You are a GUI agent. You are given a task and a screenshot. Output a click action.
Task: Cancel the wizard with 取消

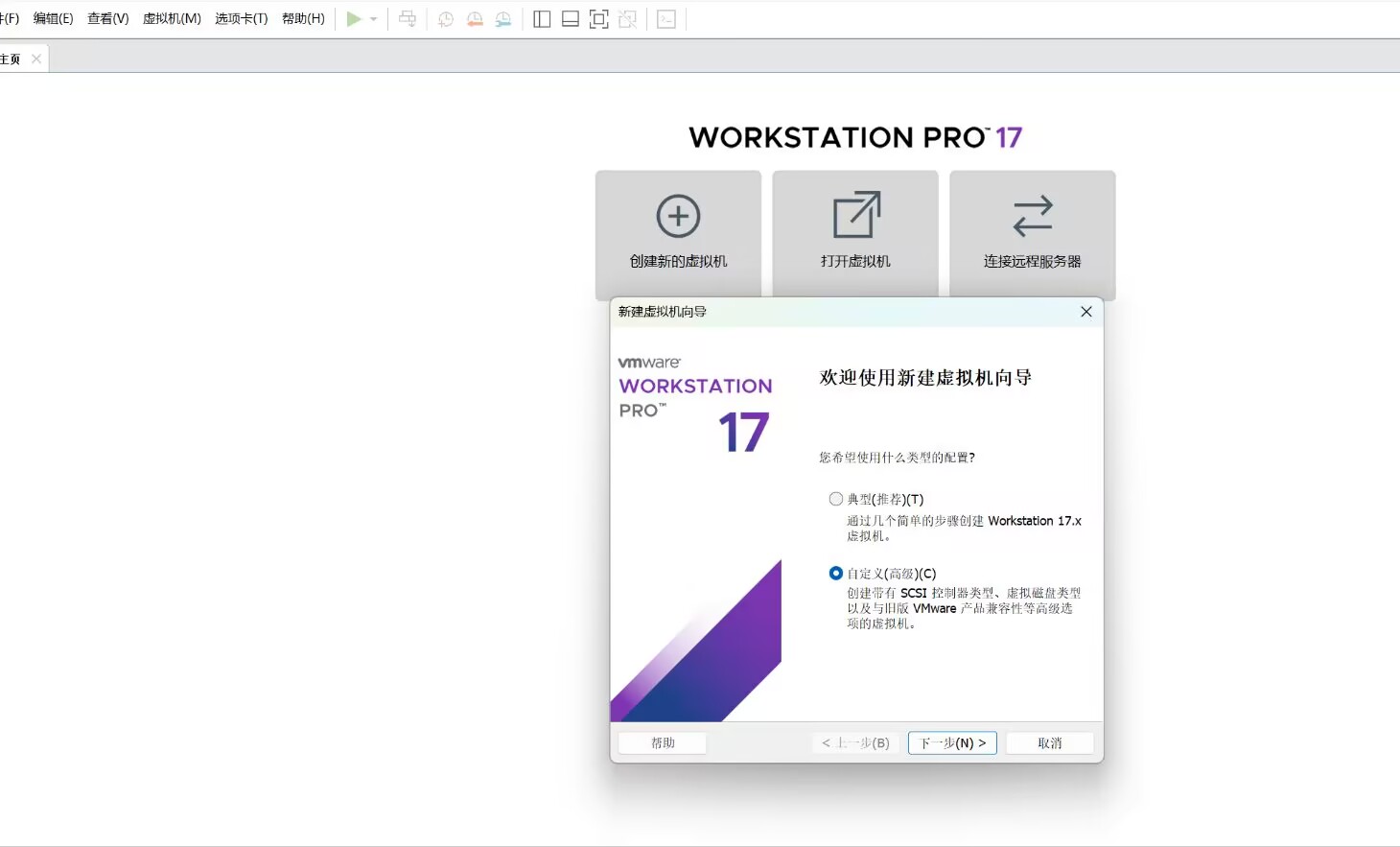pyautogui.click(x=1050, y=743)
